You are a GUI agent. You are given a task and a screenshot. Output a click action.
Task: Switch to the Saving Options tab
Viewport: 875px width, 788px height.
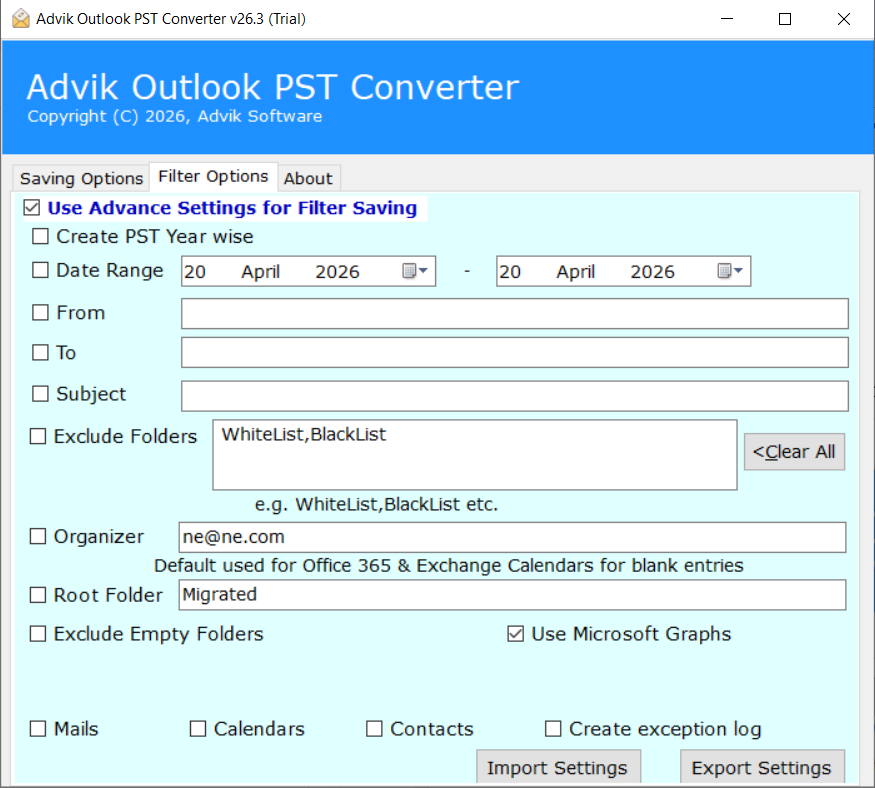82,178
